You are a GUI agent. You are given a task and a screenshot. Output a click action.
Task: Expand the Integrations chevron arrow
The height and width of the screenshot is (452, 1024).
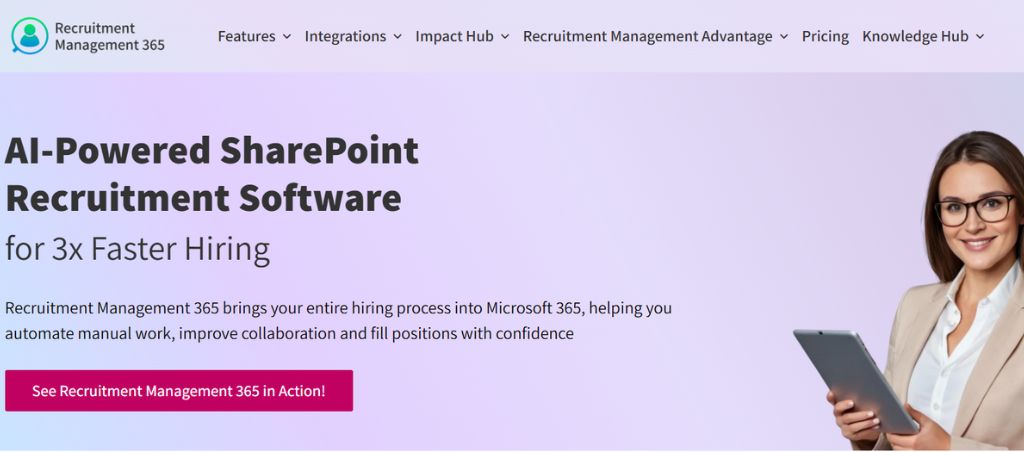398,37
